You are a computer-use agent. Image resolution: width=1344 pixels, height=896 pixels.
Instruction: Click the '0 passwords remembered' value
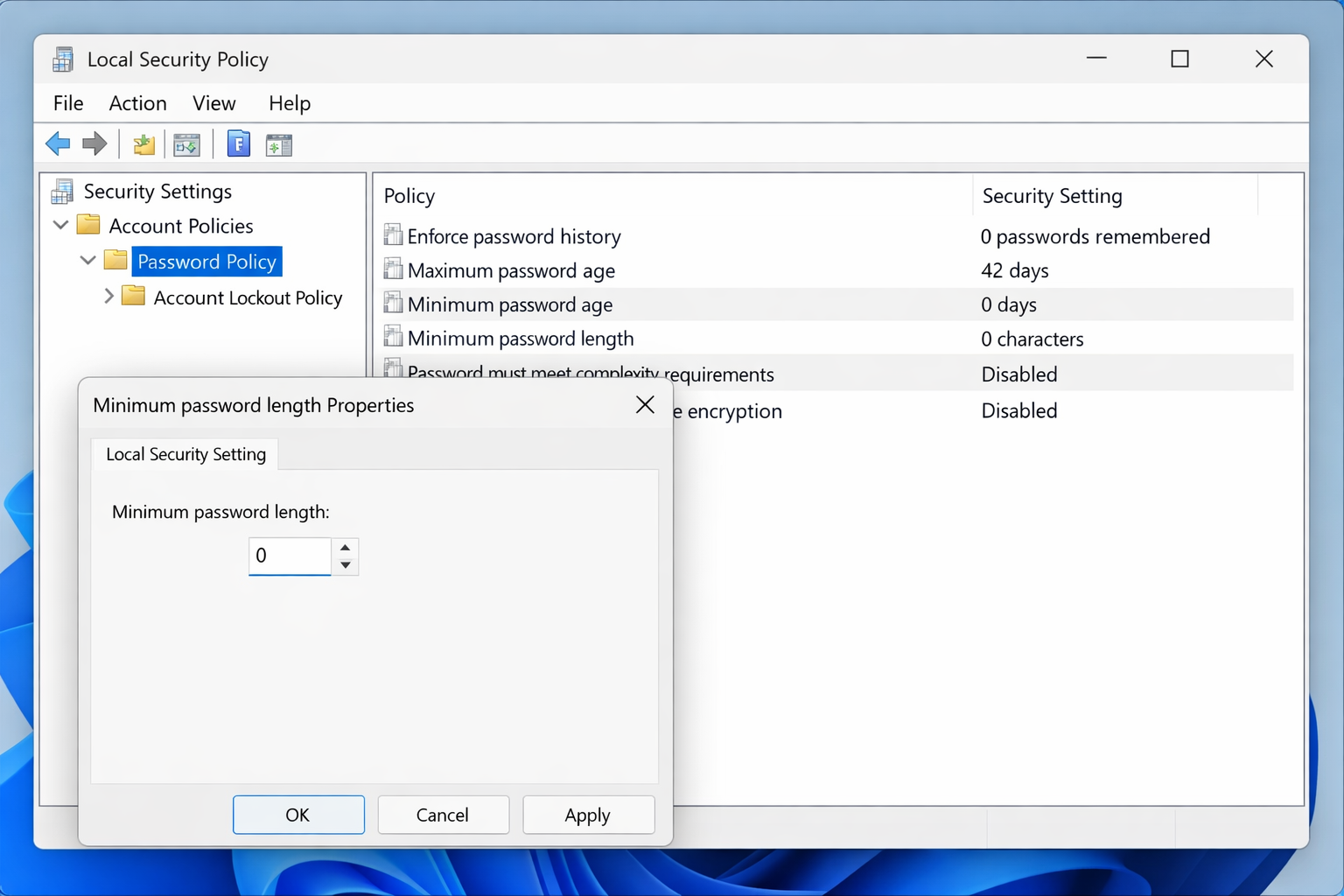point(1095,236)
